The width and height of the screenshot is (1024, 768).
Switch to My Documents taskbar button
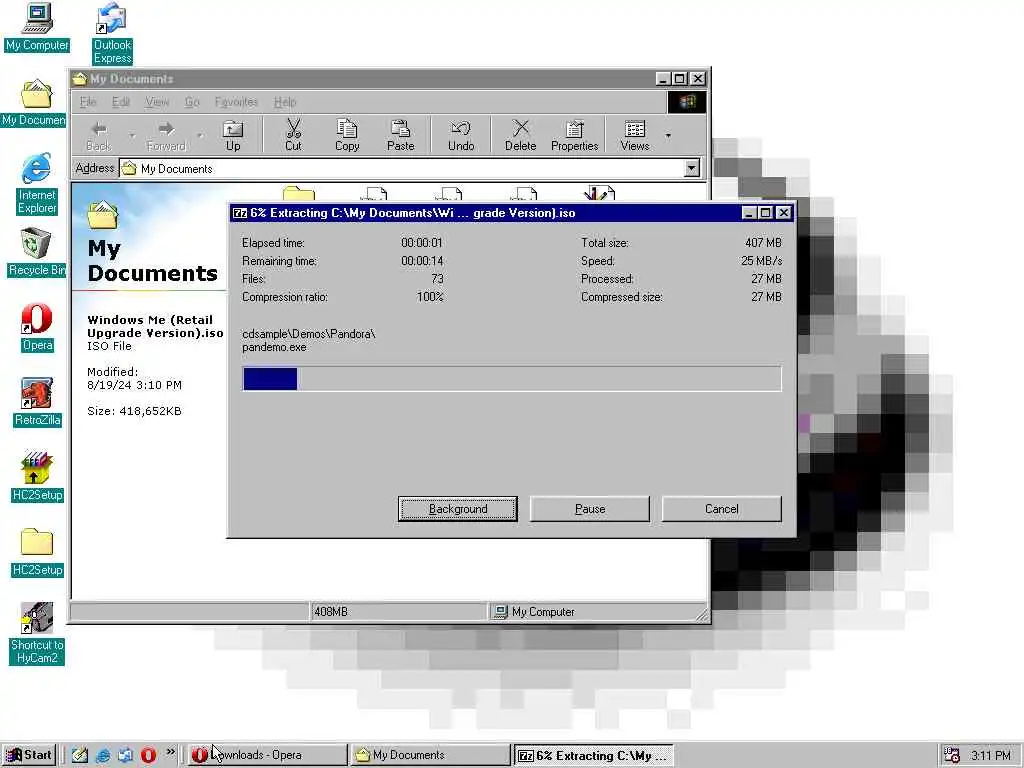[430, 755]
